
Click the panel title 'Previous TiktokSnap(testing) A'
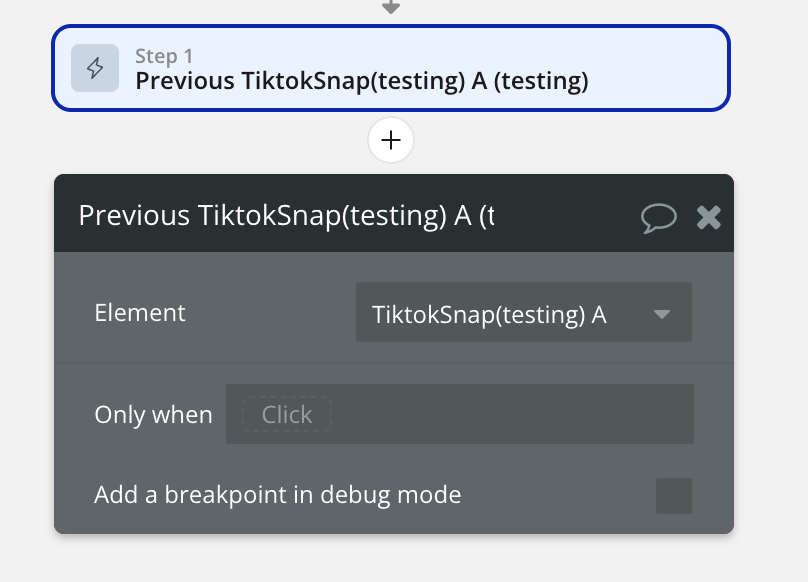coord(286,216)
